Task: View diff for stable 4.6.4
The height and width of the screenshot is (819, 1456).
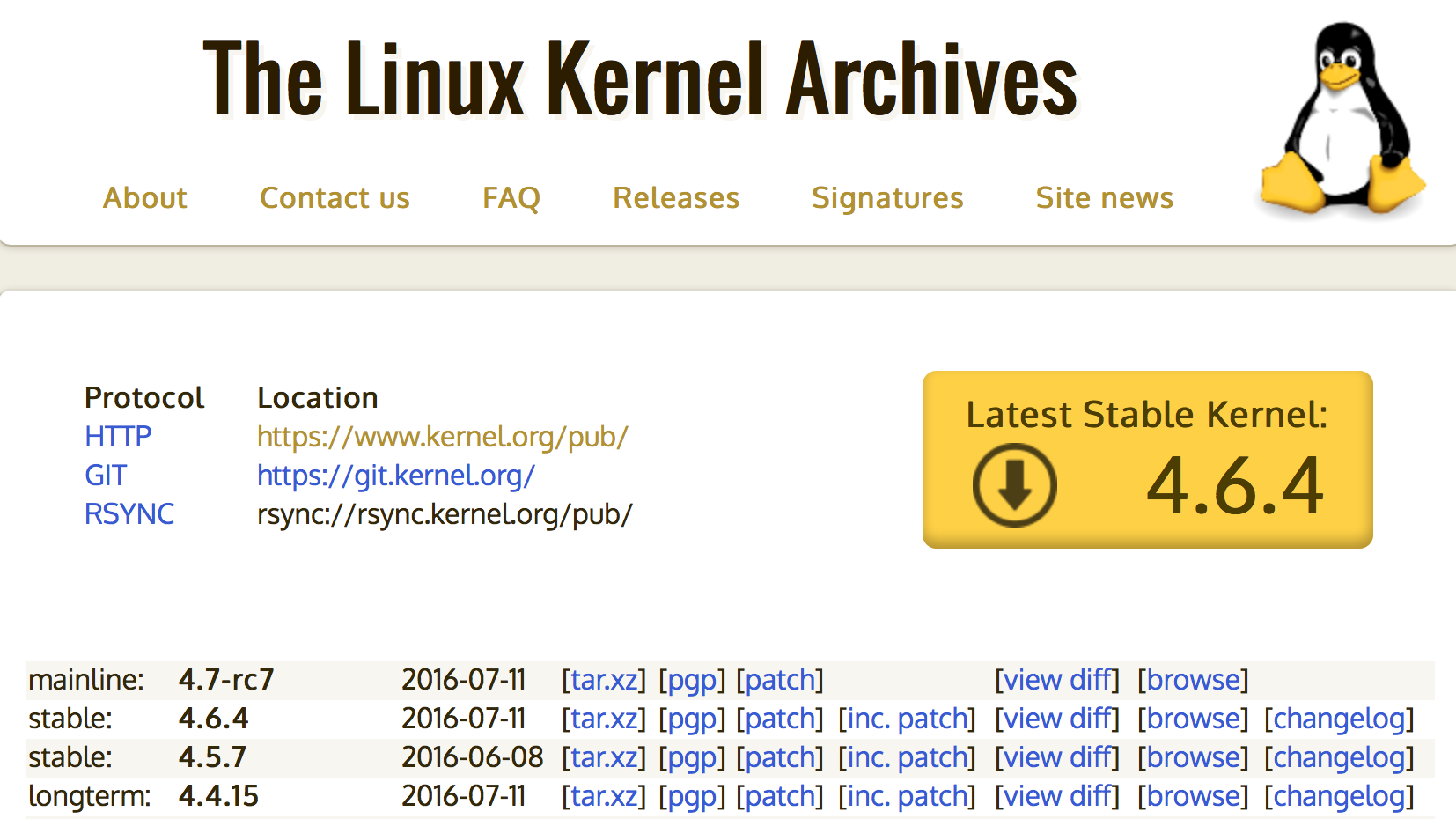Action: (1057, 719)
